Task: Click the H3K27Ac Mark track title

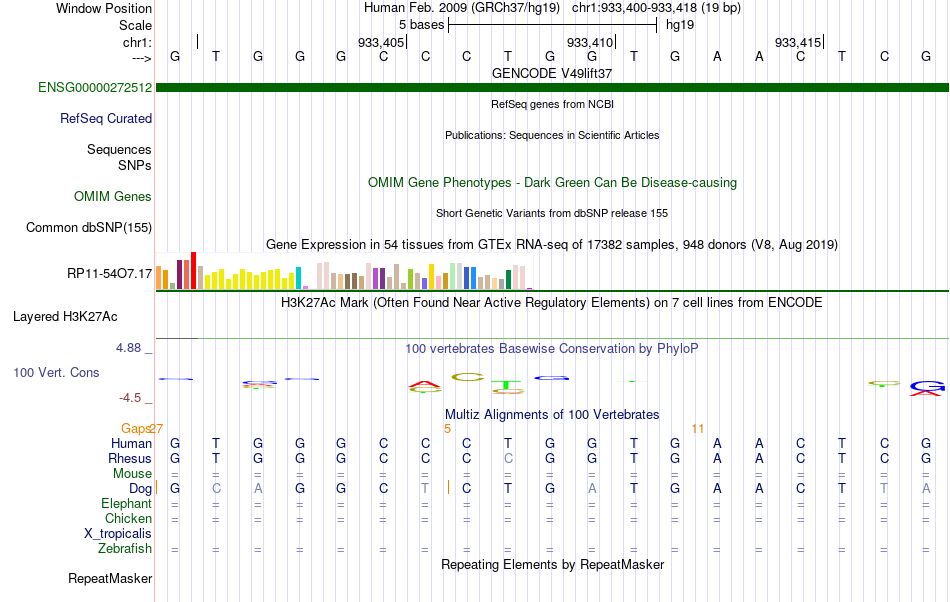Action: [x=552, y=302]
